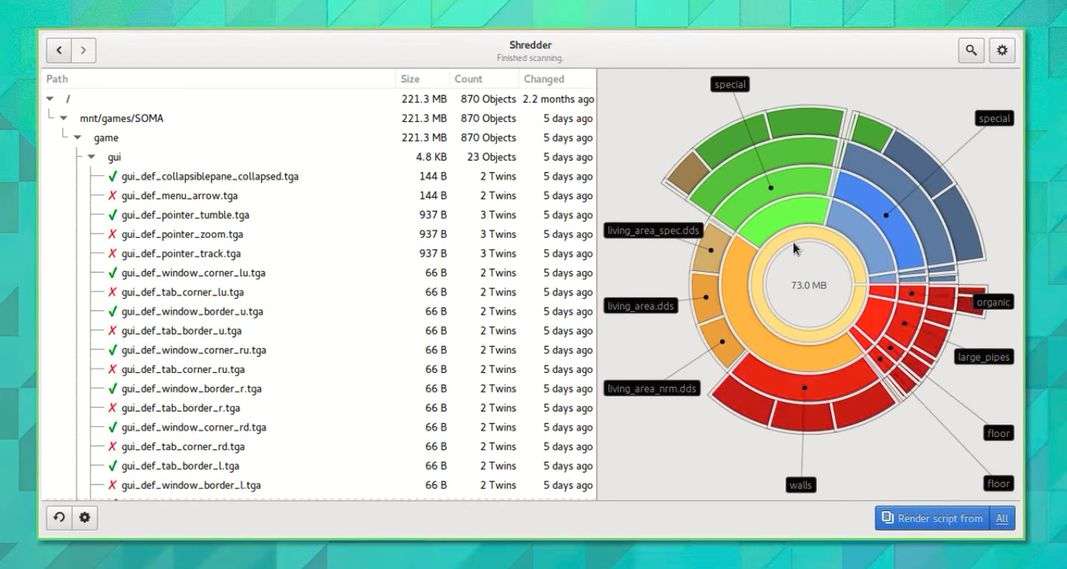Toggle checkmark on gui_def_window_corner_lu.tga

pos(113,273)
